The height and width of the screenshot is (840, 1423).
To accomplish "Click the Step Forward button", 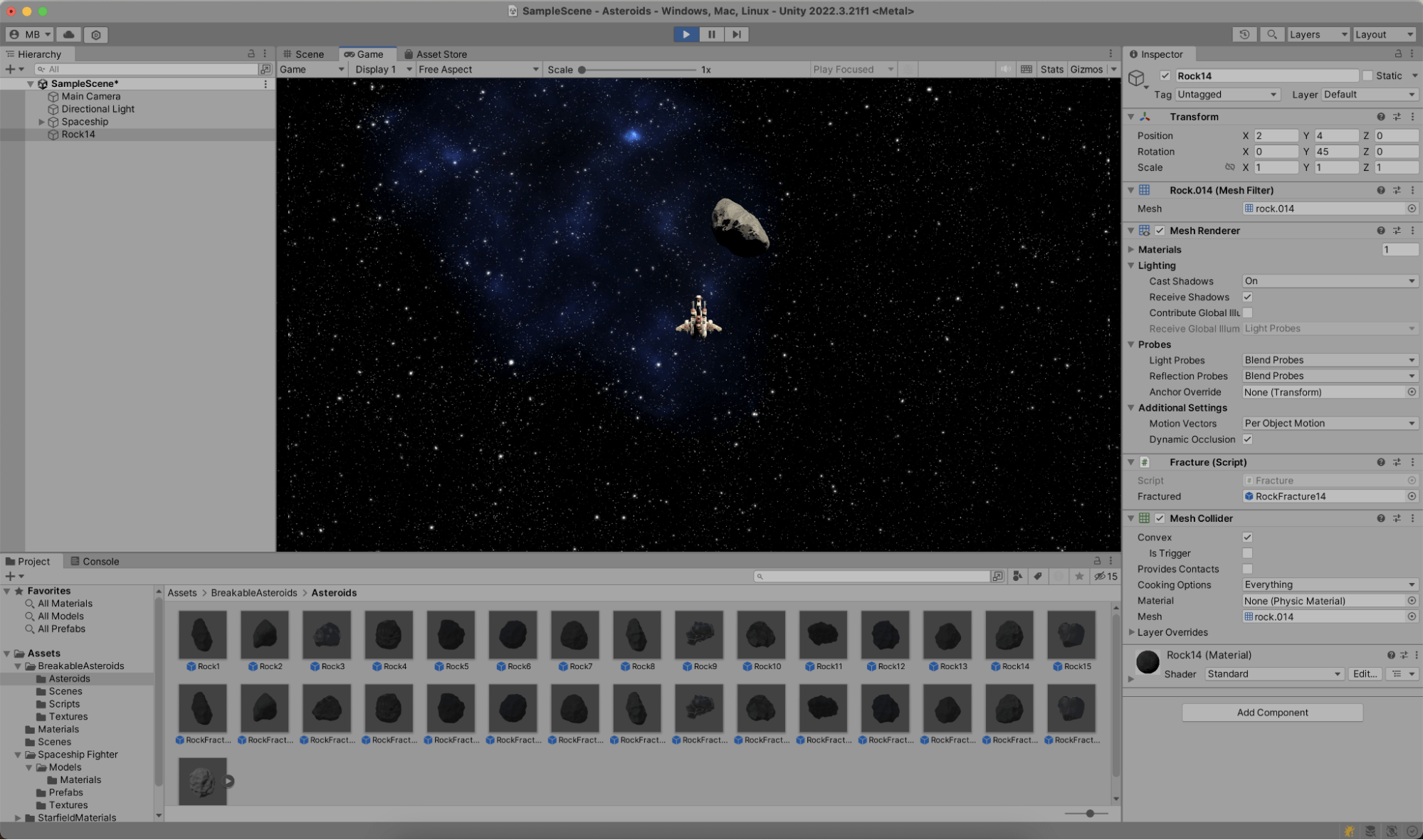I will 736,34.
